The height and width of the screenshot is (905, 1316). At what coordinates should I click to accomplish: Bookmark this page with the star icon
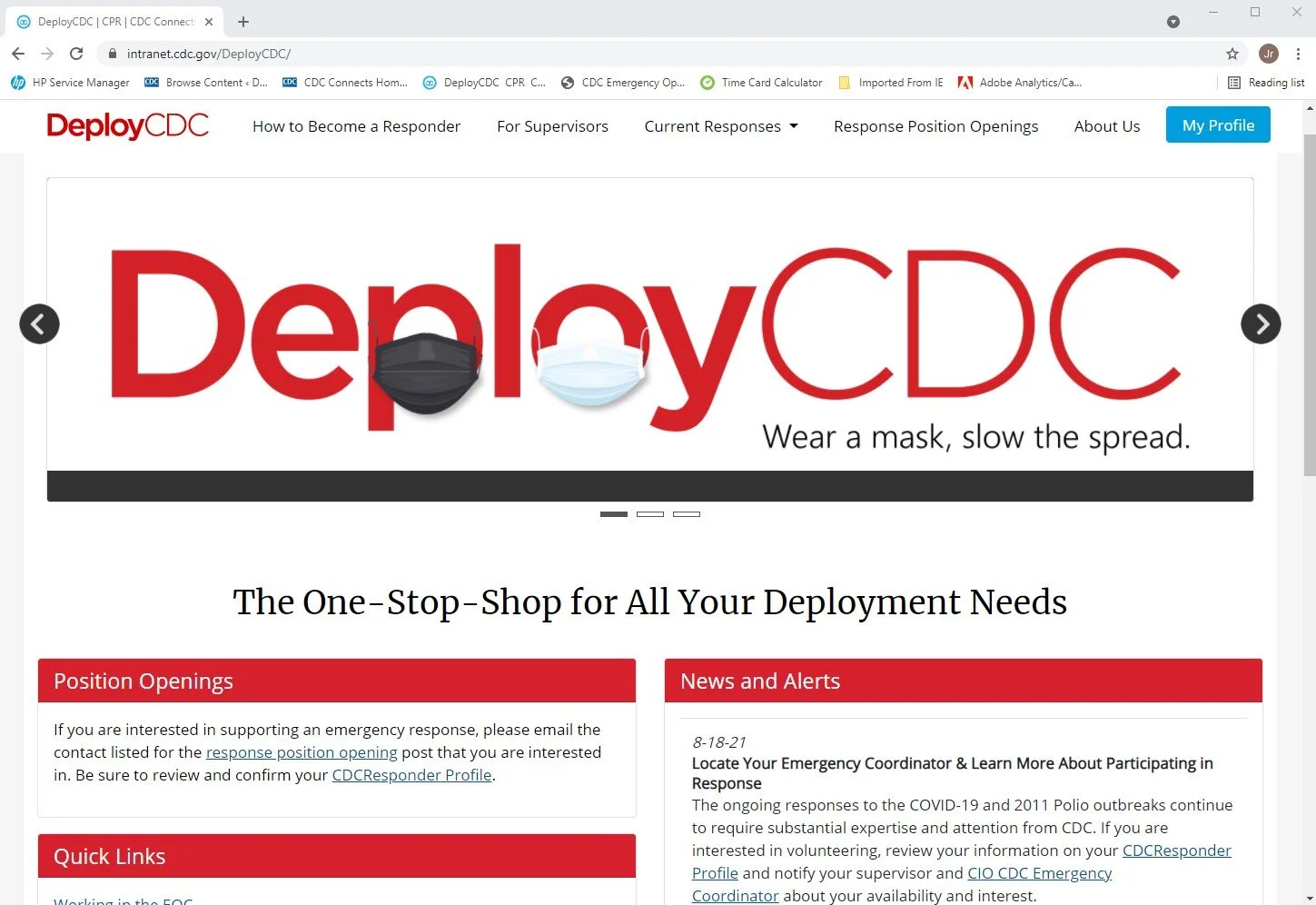click(x=1232, y=54)
